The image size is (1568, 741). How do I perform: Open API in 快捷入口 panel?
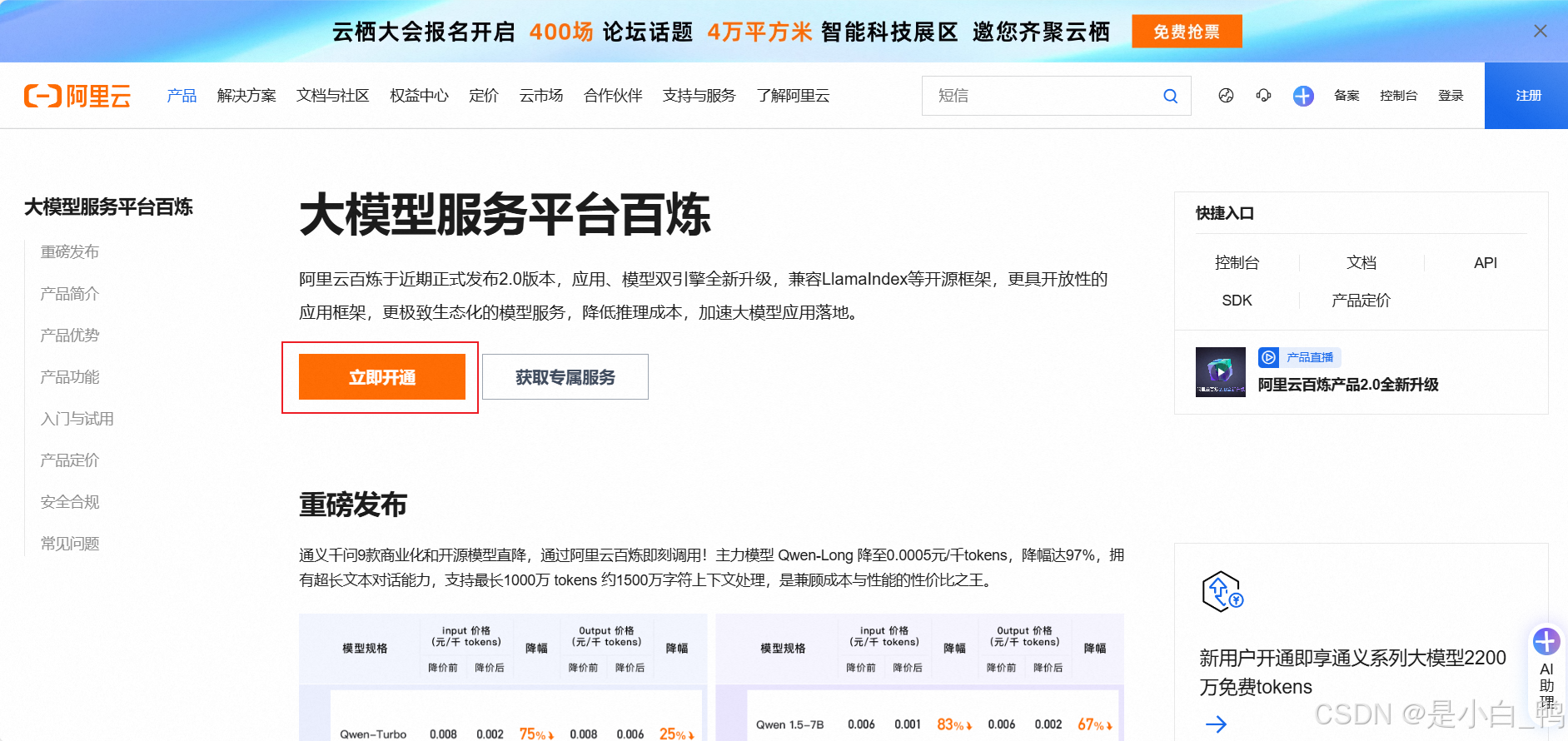[1486, 262]
